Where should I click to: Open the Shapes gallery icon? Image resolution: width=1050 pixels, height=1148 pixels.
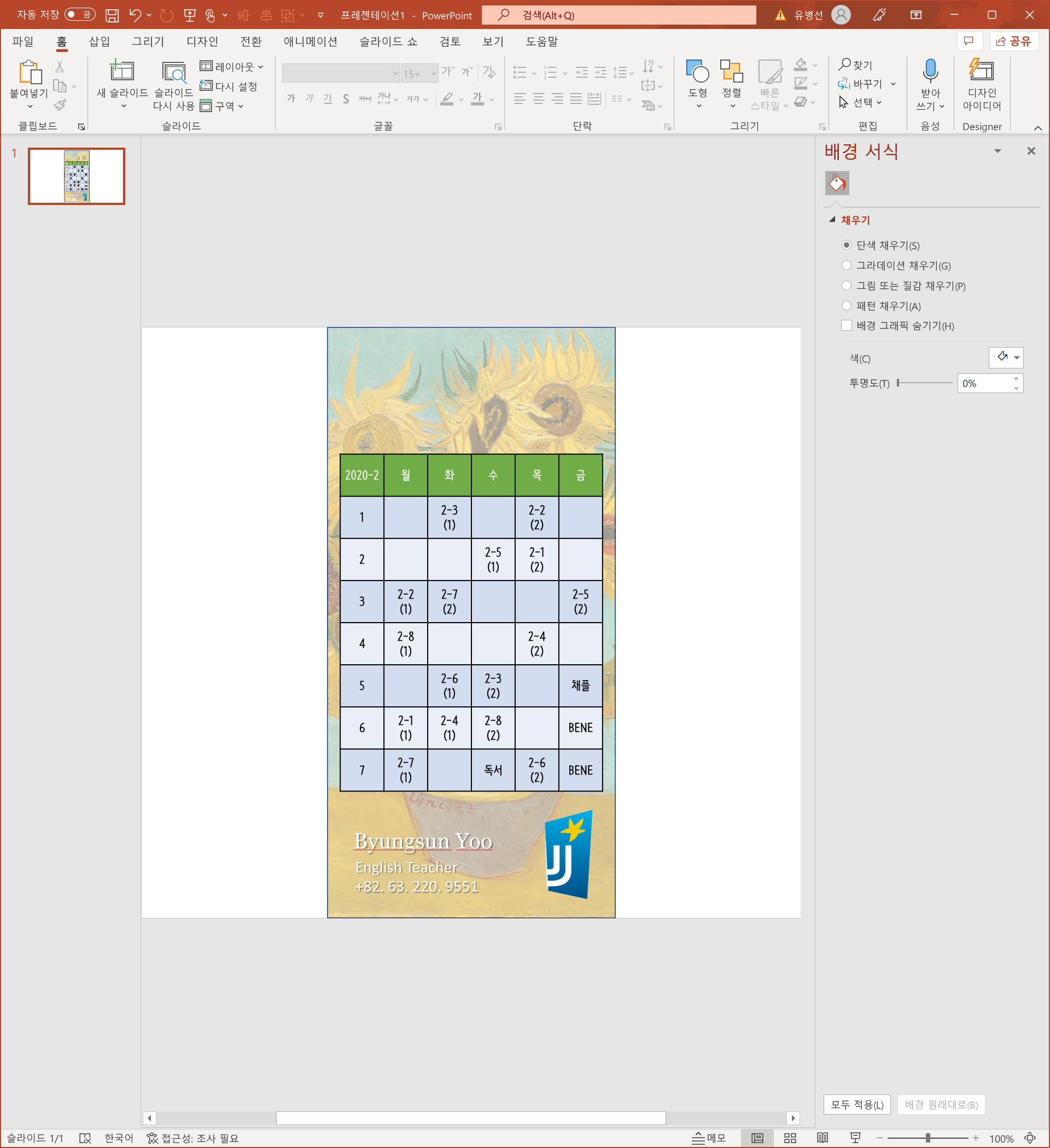697,72
